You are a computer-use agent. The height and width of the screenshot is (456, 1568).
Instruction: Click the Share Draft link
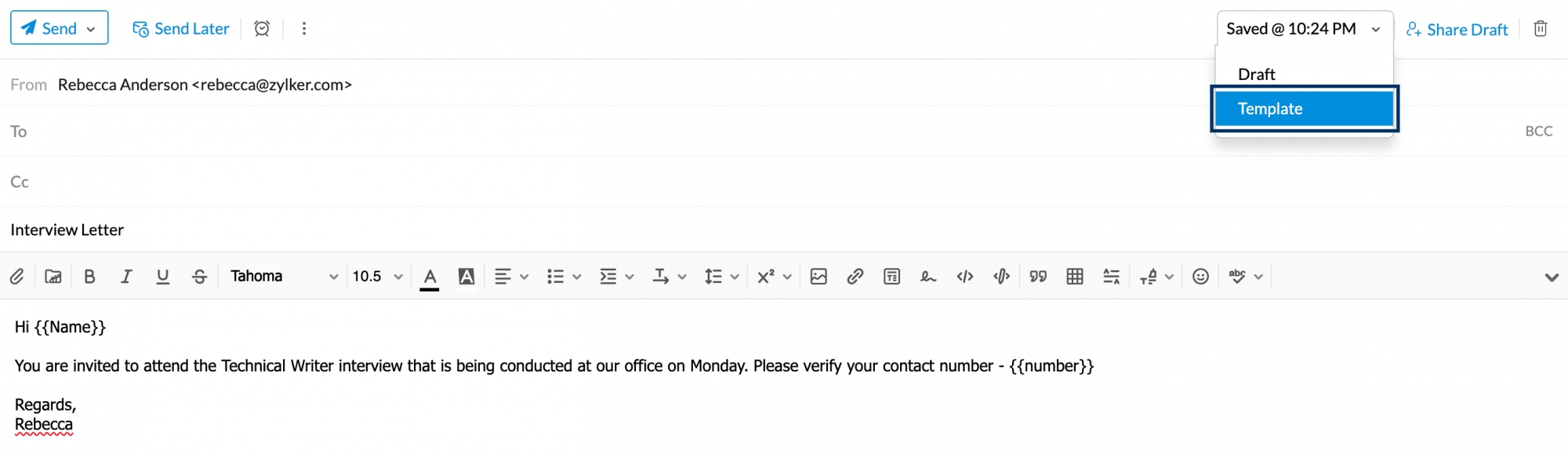point(1457,30)
